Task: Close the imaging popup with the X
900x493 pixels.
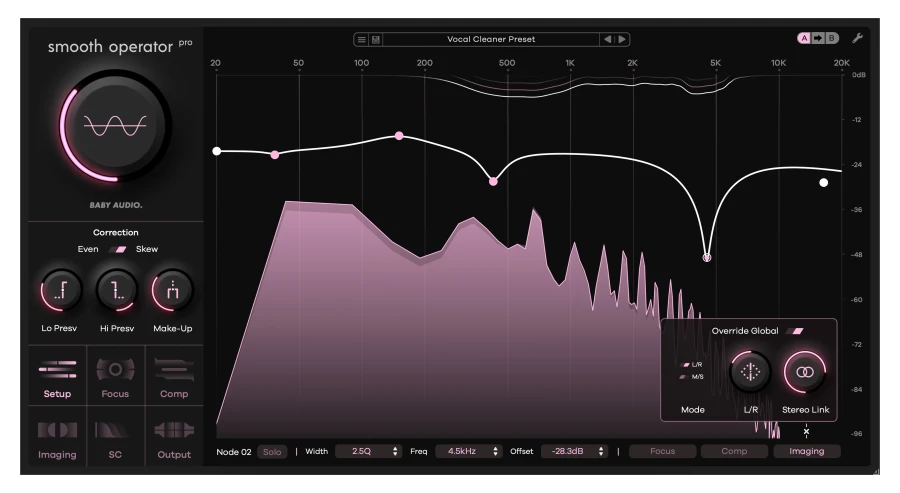Action: coord(806,431)
